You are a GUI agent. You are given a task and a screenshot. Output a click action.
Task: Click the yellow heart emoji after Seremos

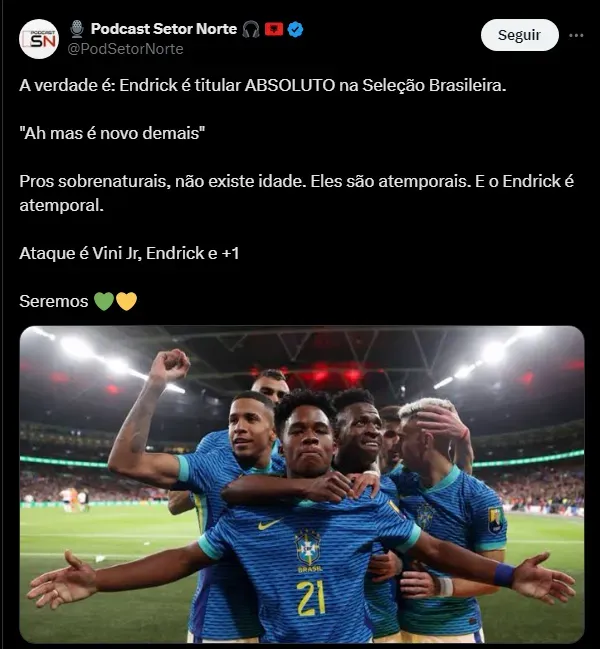(x=126, y=301)
